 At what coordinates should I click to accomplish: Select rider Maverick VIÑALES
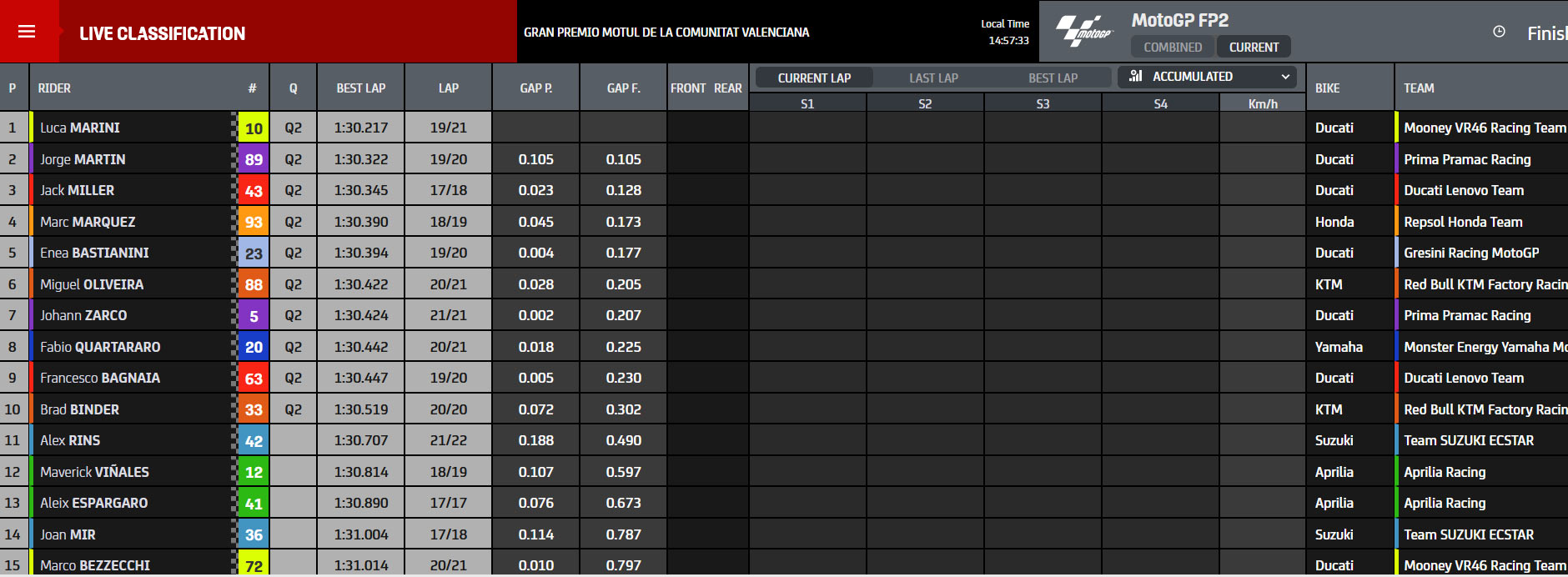94,472
